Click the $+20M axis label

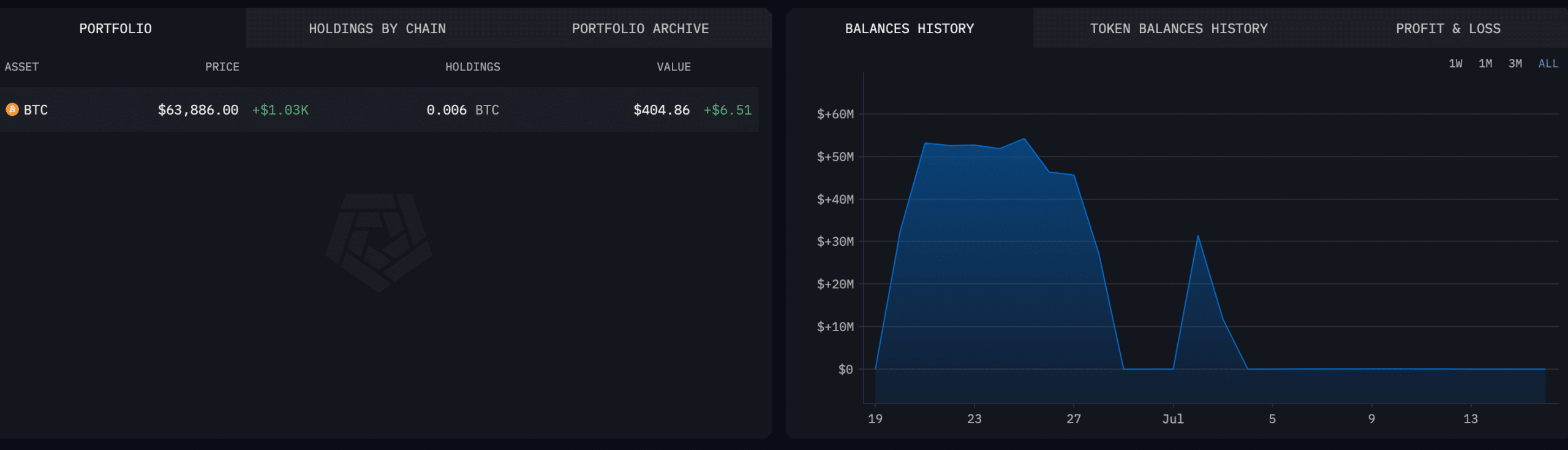pos(835,284)
